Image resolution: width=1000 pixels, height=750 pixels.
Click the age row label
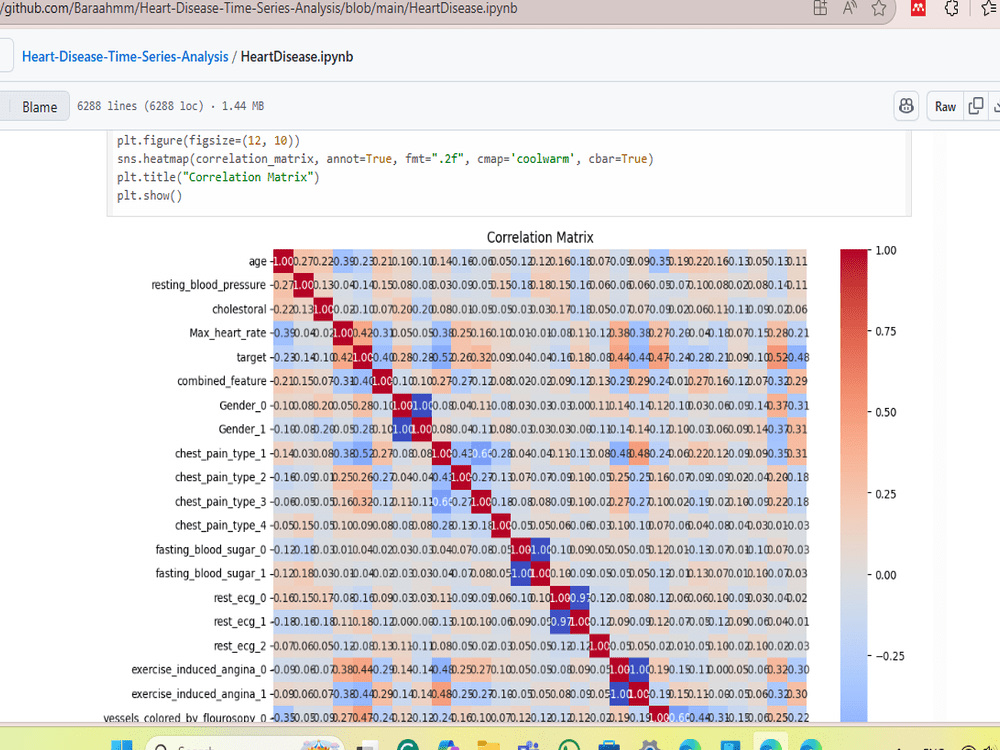click(258, 261)
